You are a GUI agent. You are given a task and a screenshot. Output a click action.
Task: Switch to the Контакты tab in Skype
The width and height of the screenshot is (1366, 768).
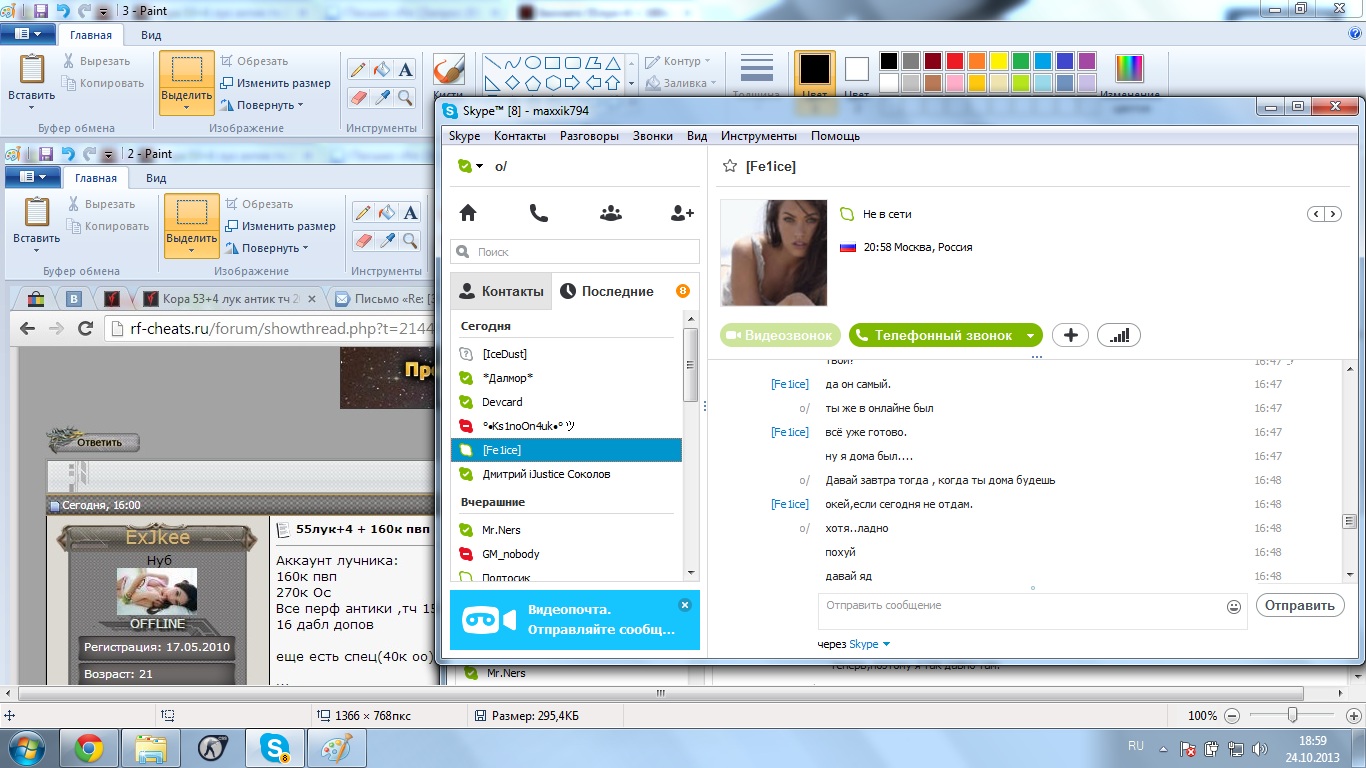pyautogui.click(x=501, y=291)
